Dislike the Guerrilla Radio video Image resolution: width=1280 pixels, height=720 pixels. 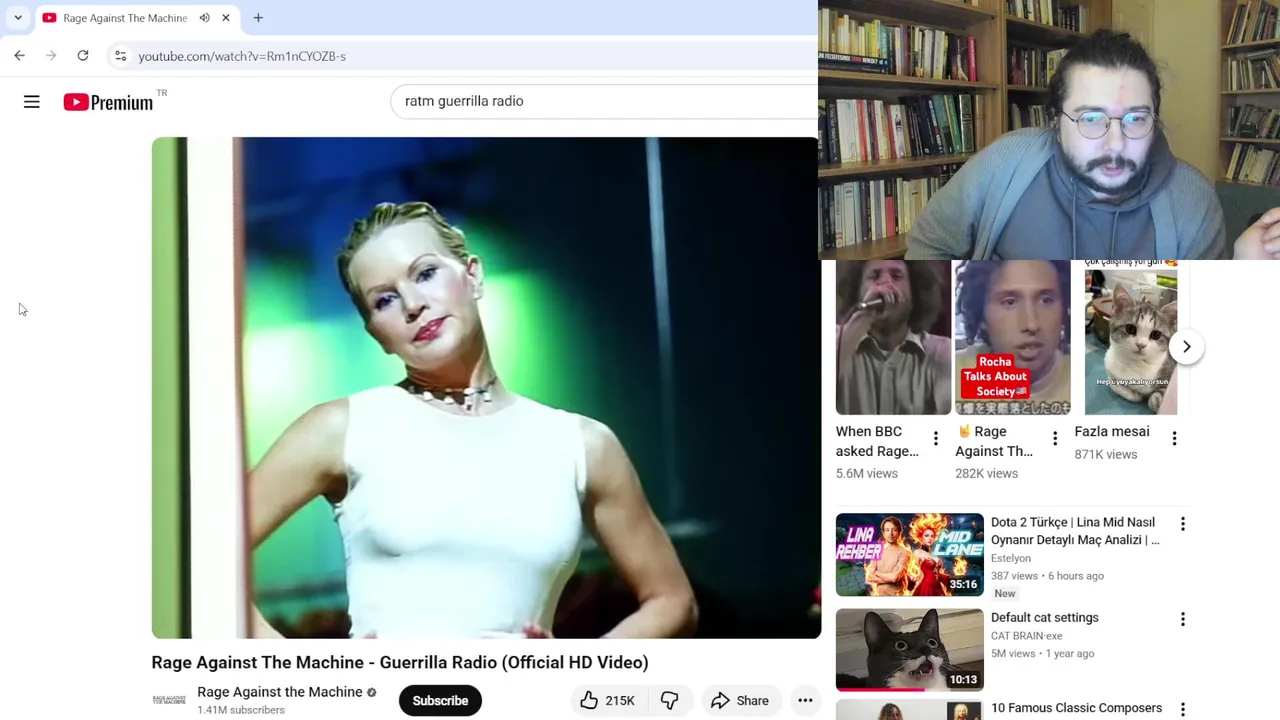coord(669,700)
